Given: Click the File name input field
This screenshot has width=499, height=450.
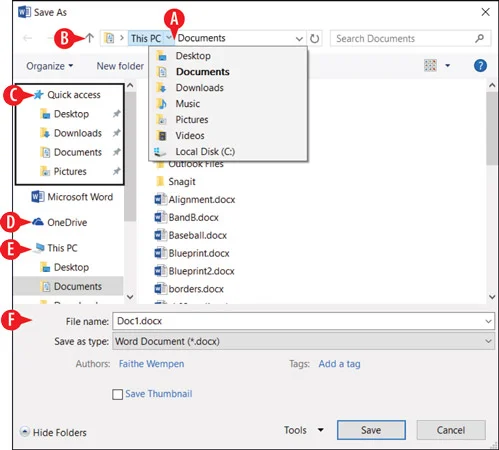Looking at the screenshot, I should 303,321.
